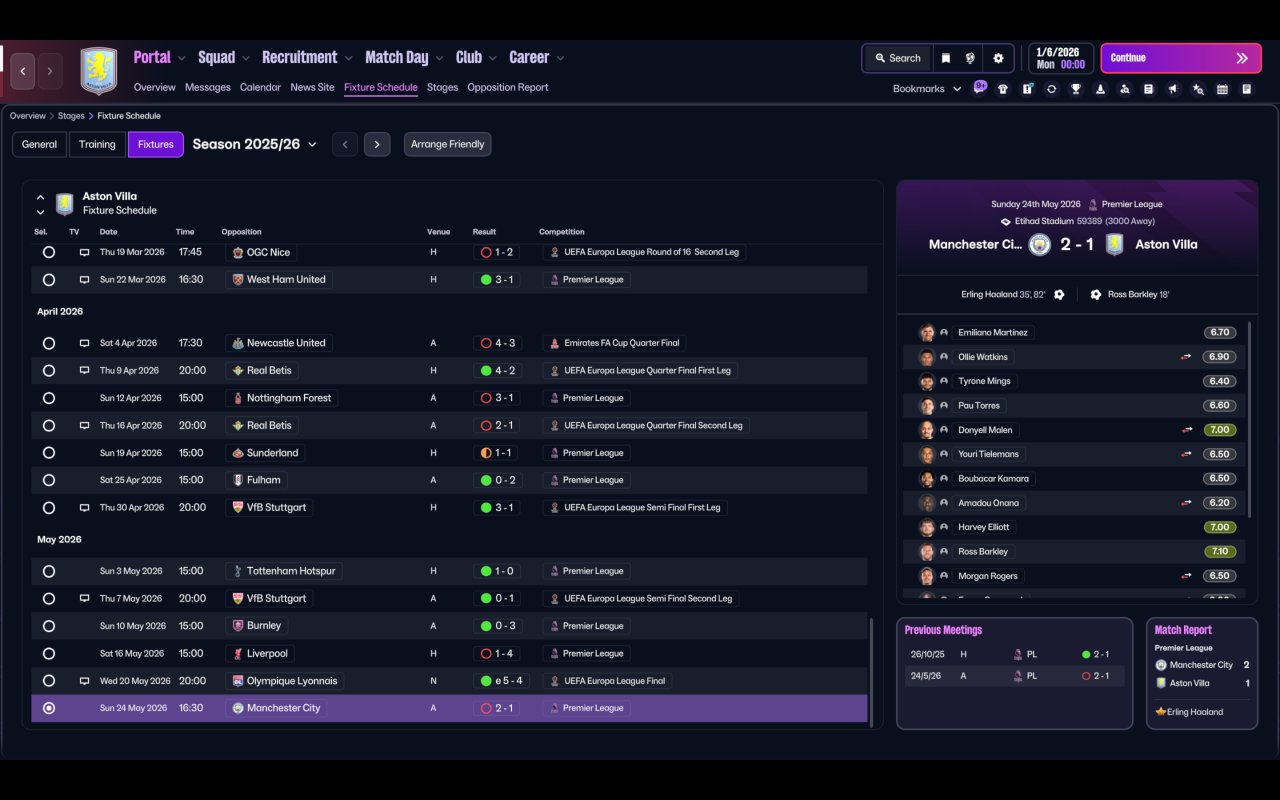Select the Liverpool fixture radio button
Image resolution: width=1280 pixels, height=800 pixels.
48,654
